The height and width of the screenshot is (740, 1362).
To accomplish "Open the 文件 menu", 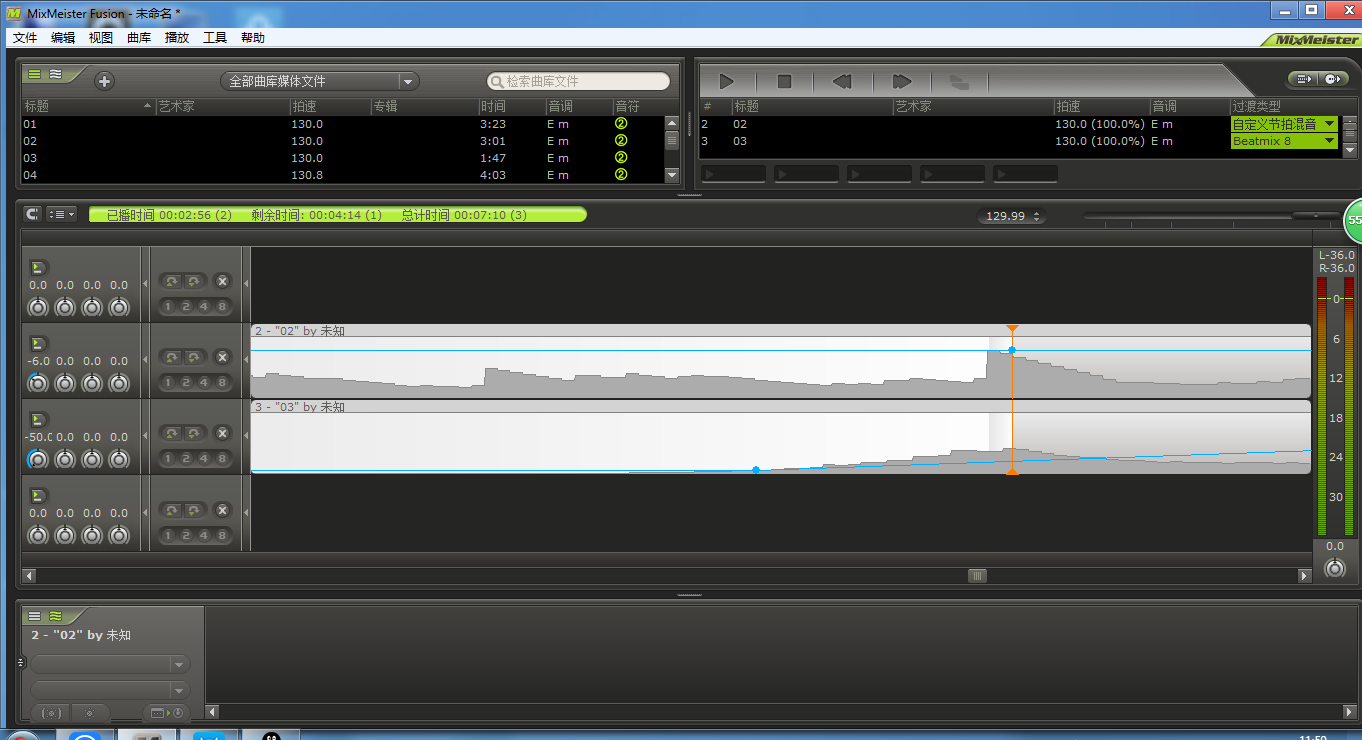I will (25, 38).
